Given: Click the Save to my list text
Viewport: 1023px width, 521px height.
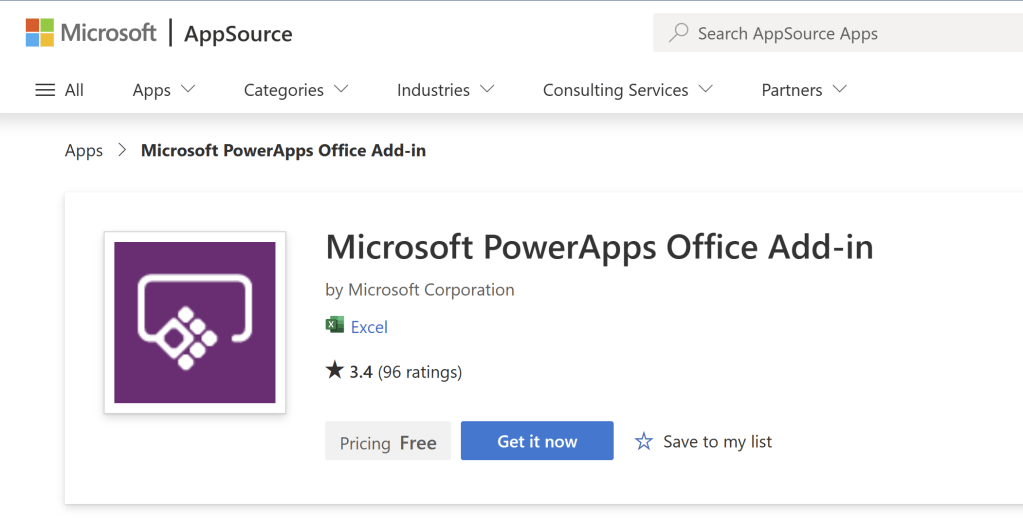Looking at the screenshot, I should pos(717,442).
